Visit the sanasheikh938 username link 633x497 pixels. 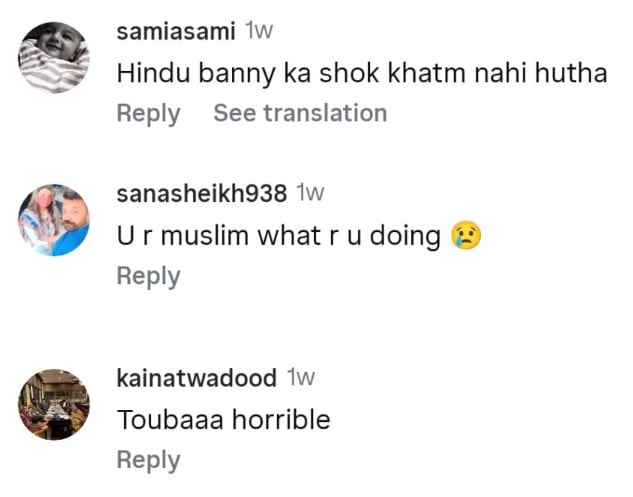202,193
